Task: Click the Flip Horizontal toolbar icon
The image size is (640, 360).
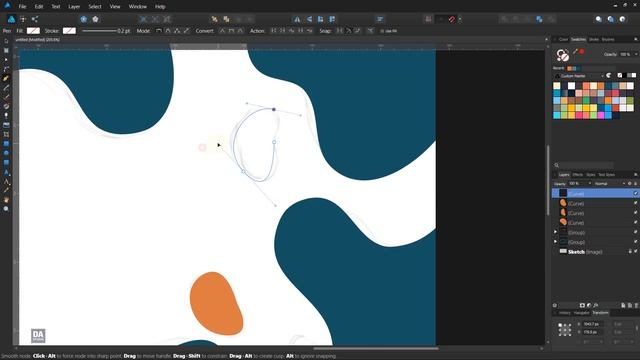Action: click(297, 19)
